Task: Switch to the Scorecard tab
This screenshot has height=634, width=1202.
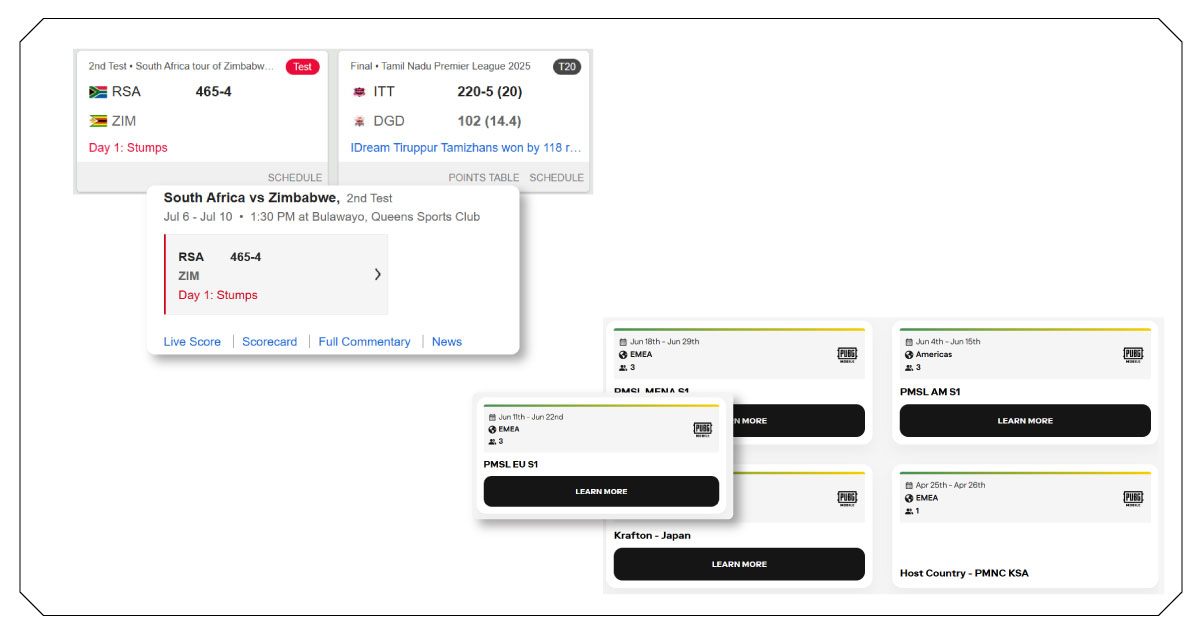Action: (x=270, y=342)
